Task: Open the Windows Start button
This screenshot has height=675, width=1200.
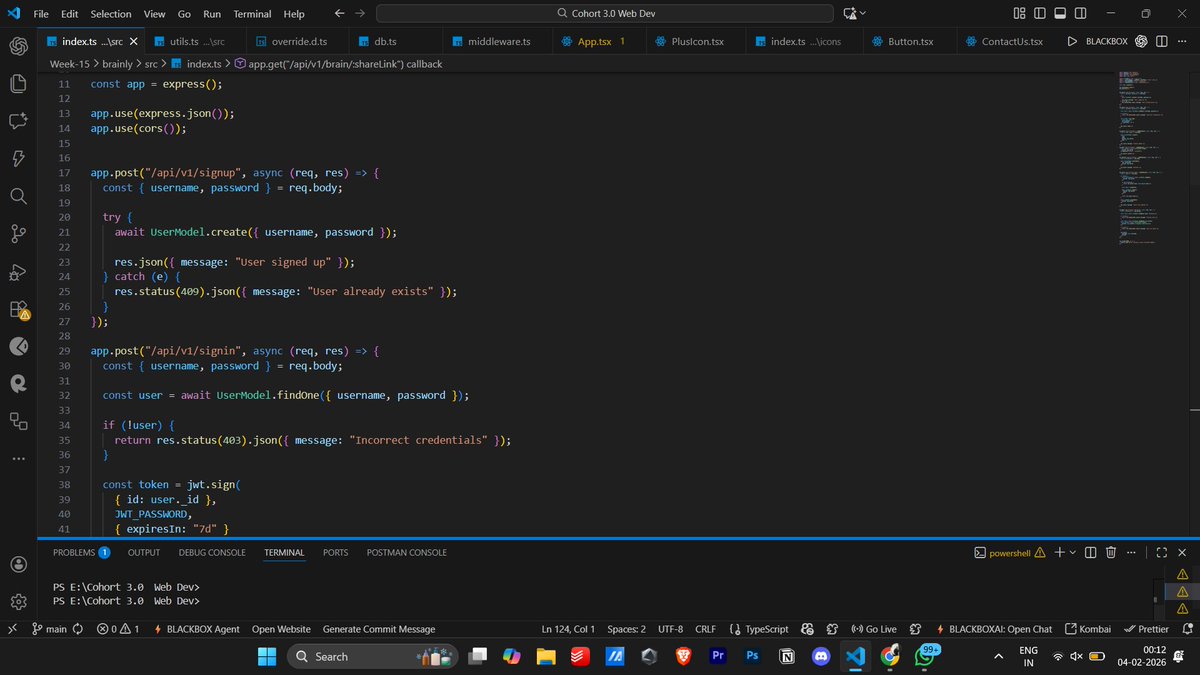Action: [267, 656]
